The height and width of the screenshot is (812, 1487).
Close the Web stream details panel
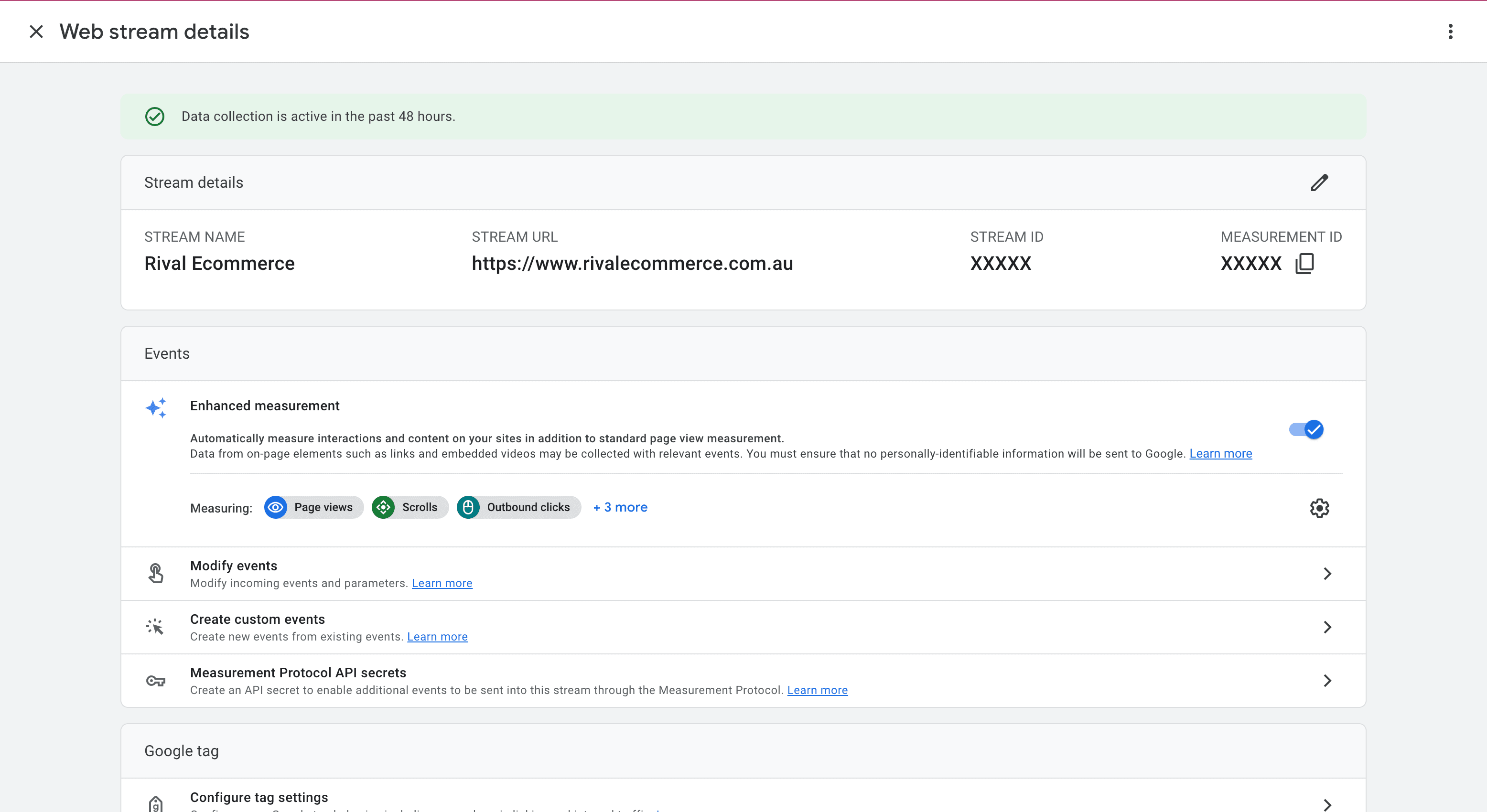click(x=36, y=32)
